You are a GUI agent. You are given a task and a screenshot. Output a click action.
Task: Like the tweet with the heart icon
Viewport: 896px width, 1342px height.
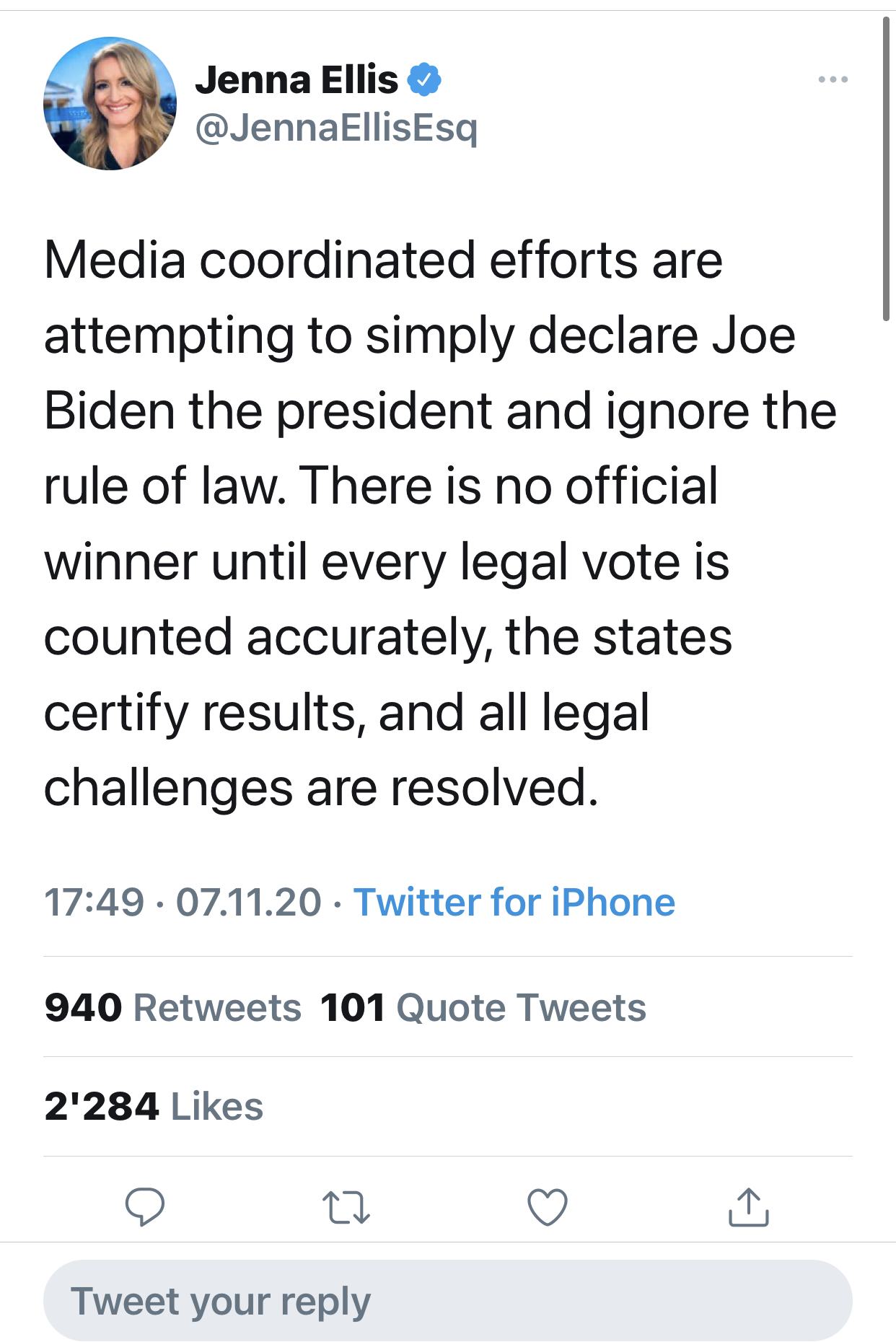[548, 1207]
